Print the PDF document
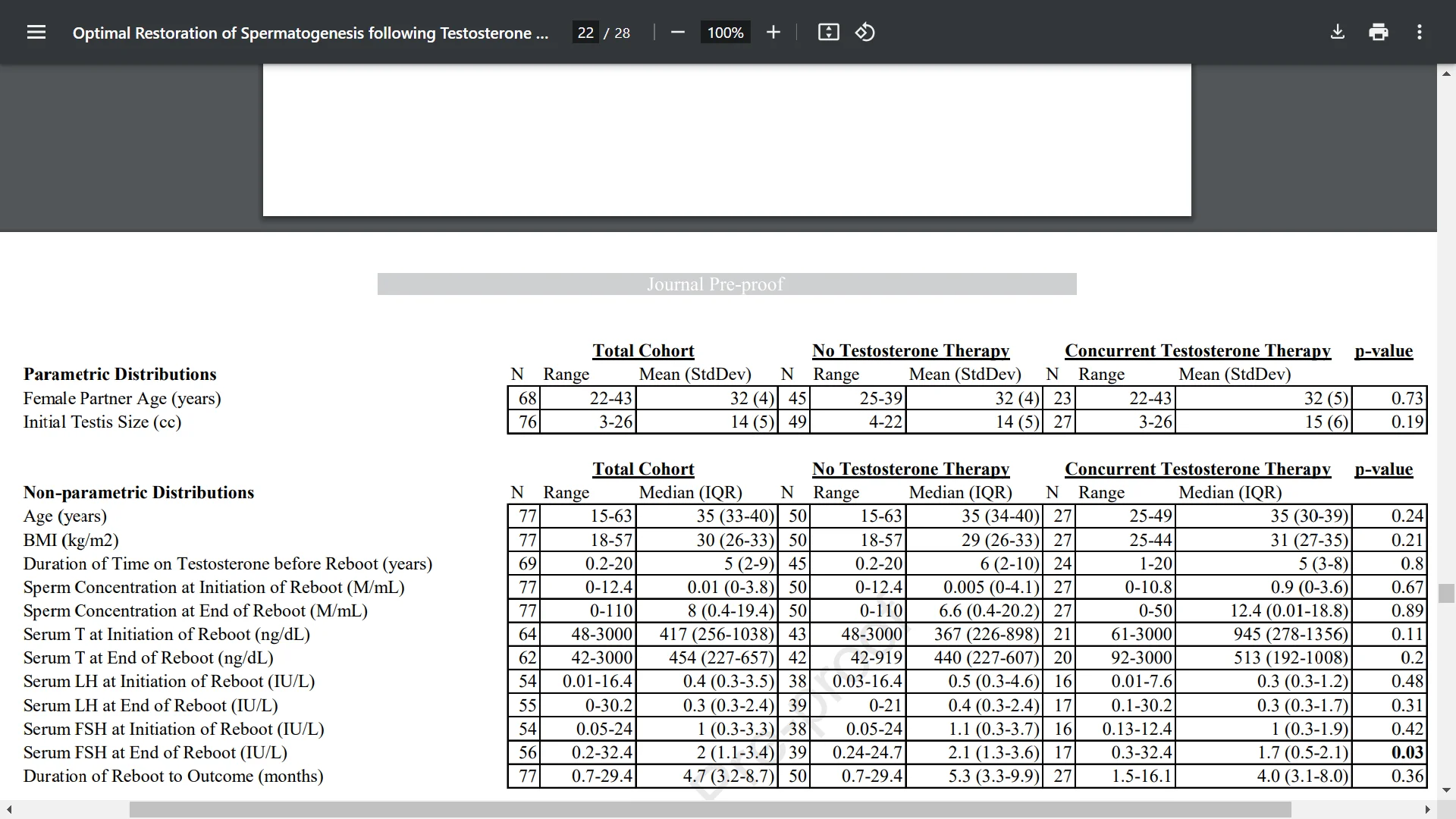The image size is (1456, 819). (1379, 32)
